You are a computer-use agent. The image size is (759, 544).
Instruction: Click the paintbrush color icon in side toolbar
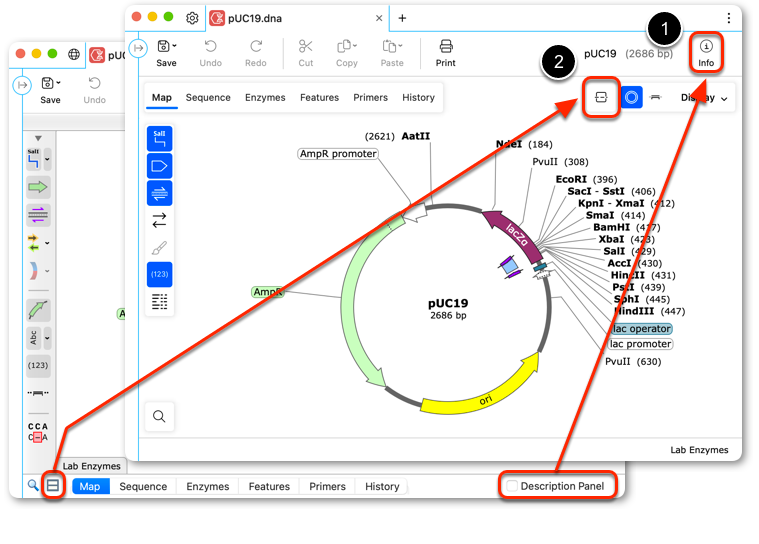[159, 248]
